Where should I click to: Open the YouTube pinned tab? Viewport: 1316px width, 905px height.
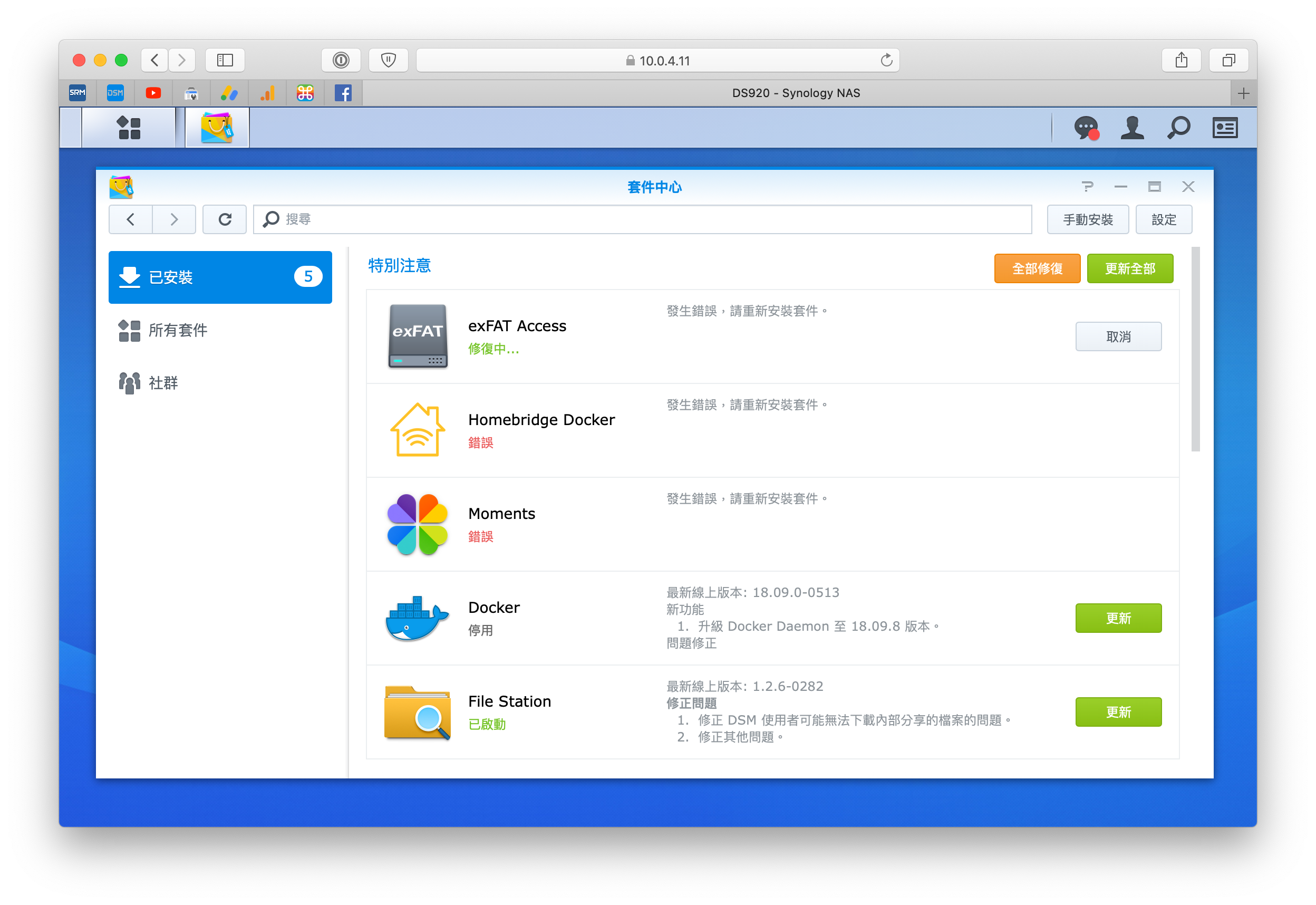click(153, 92)
